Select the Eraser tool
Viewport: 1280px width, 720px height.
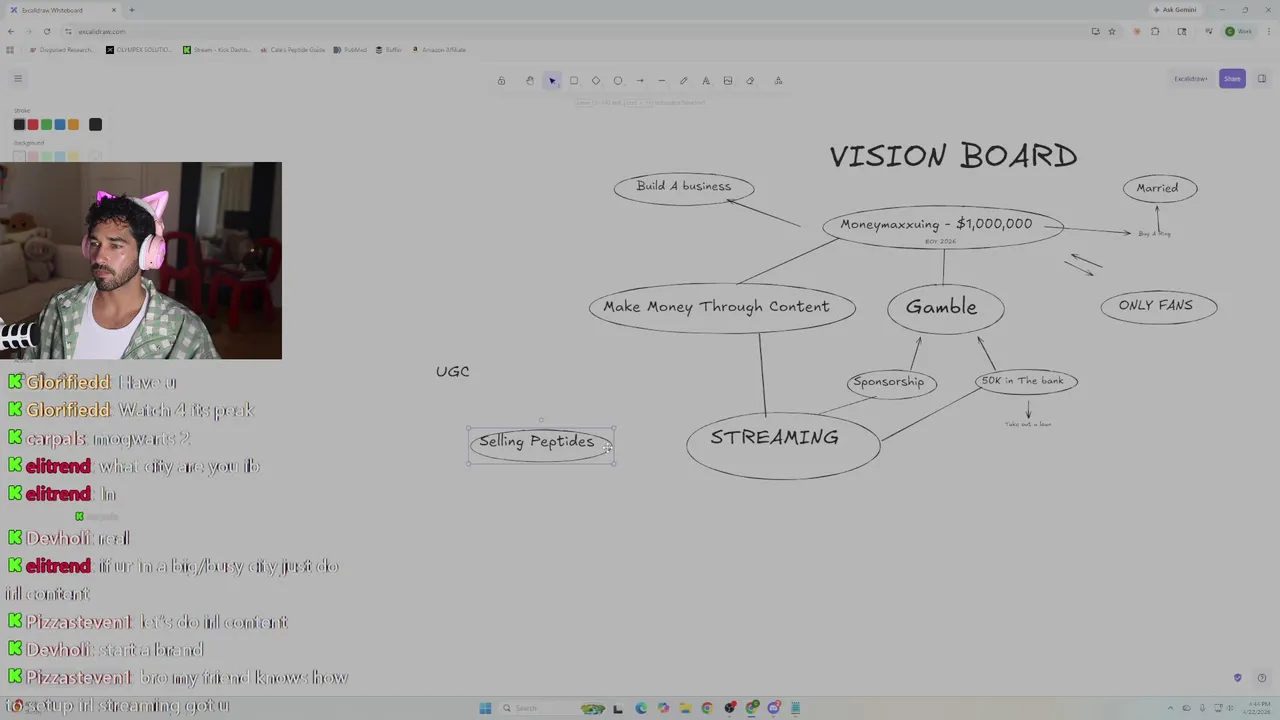tap(750, 81)
